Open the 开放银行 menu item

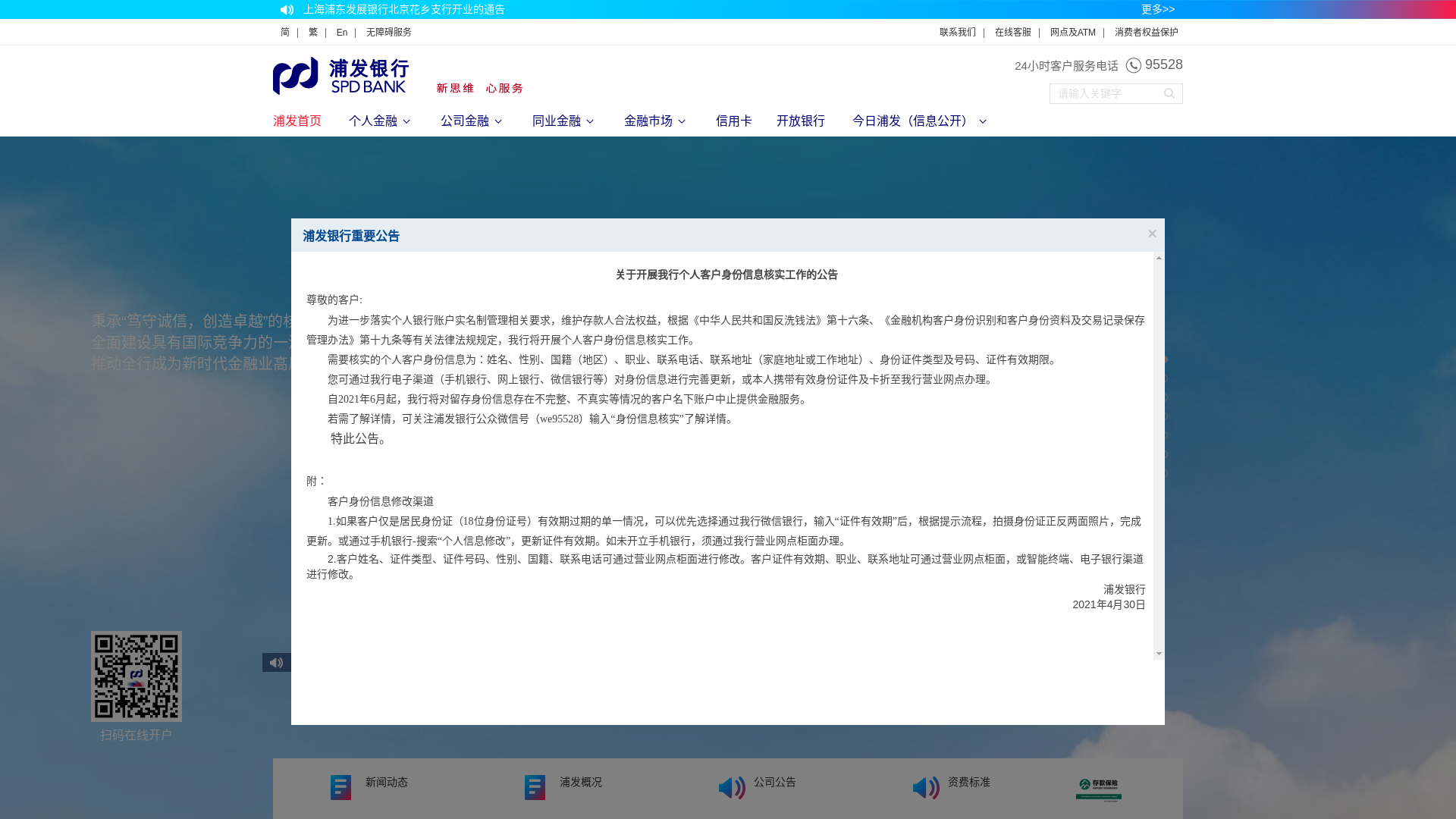point(801,121)
